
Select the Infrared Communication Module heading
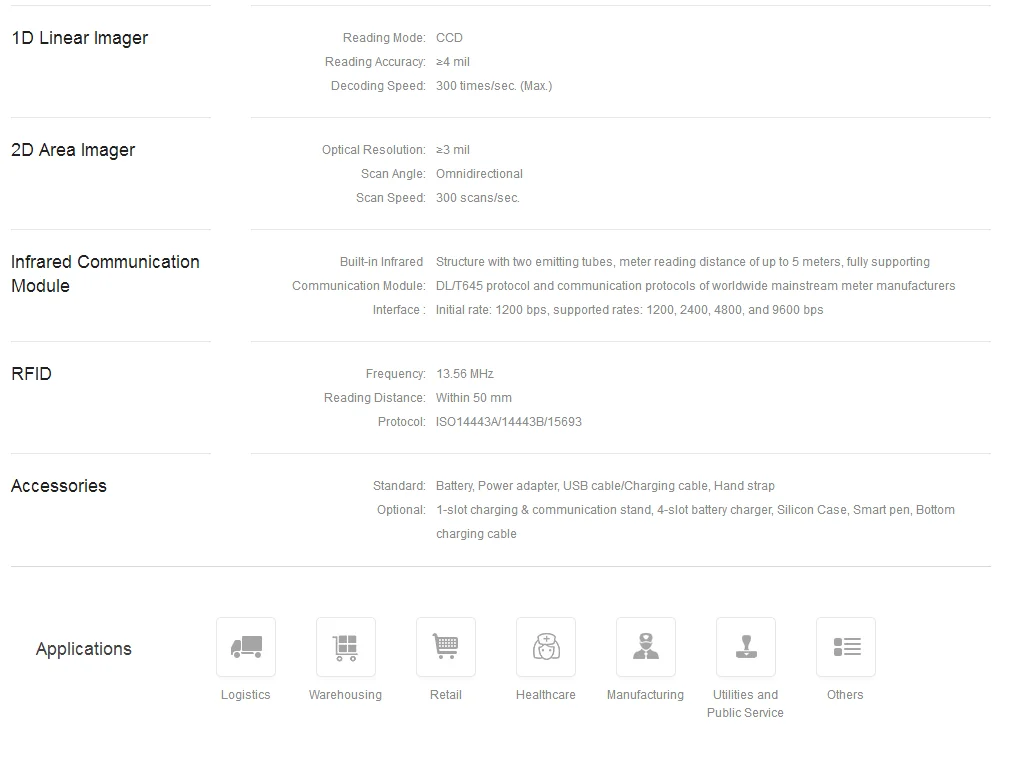[105, 274]
